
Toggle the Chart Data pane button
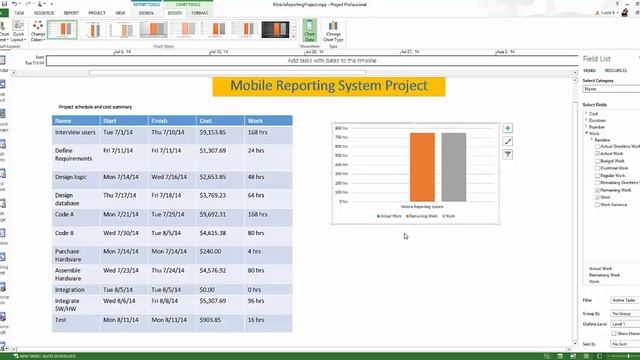[x=309, y=31]
